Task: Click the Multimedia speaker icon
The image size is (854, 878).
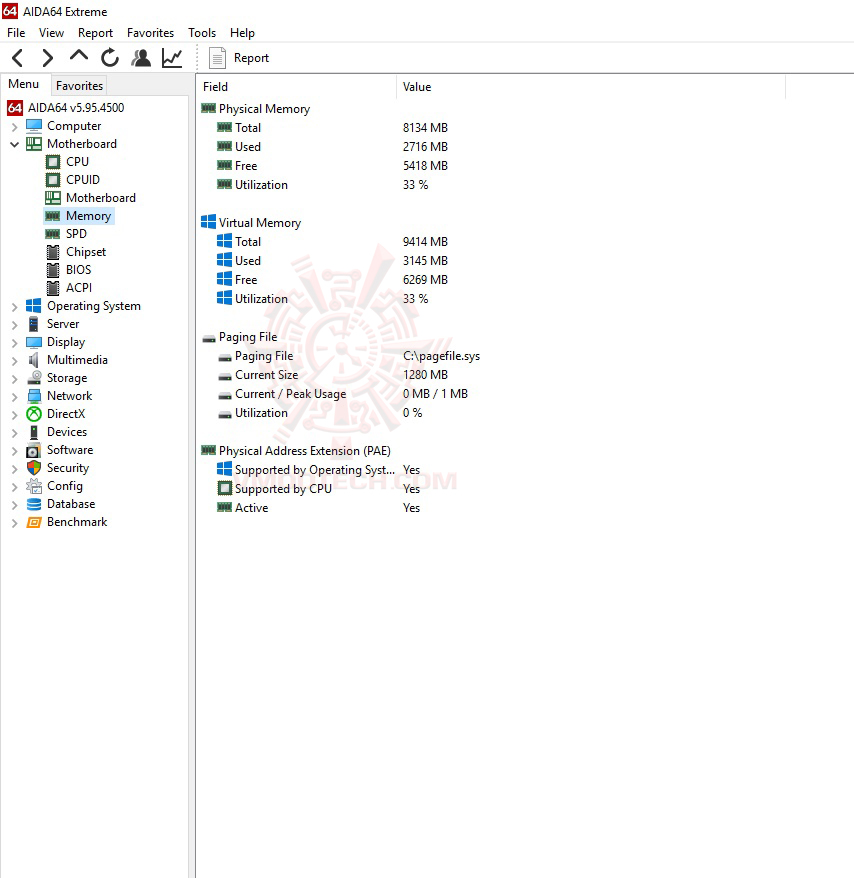Action: (x=34, y=360)
